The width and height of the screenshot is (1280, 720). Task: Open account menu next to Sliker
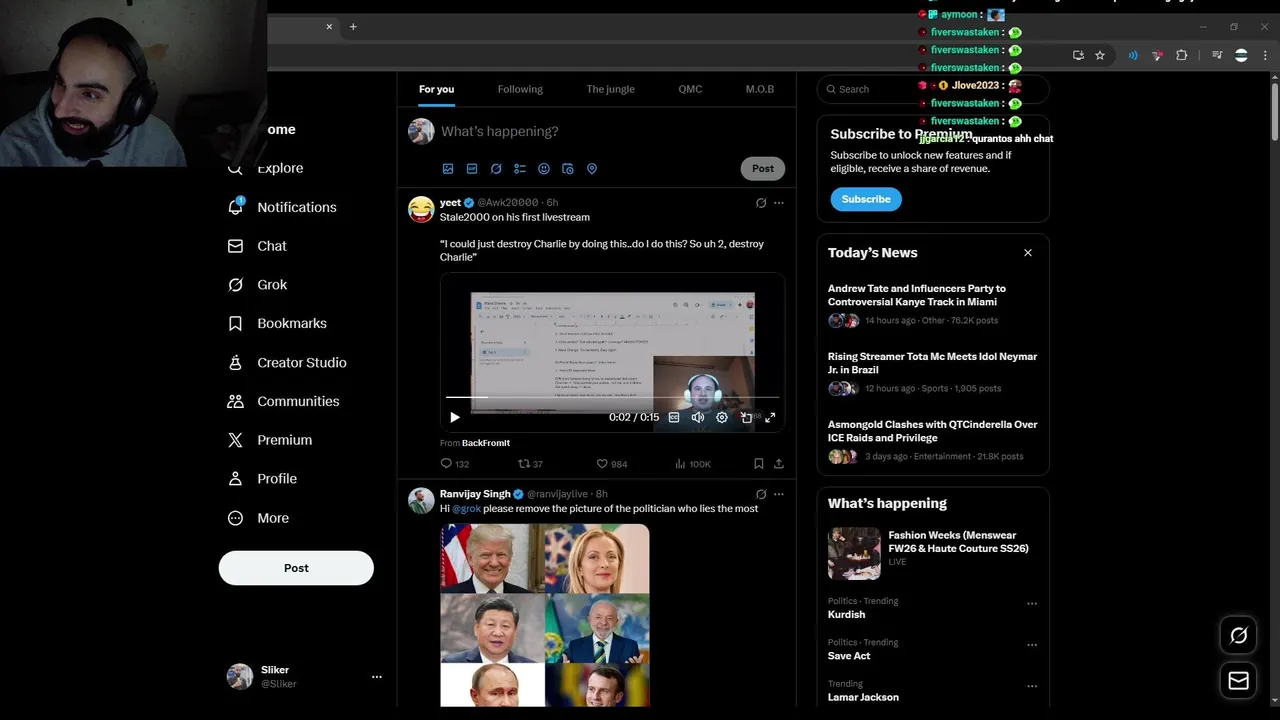tap(377, 677)
